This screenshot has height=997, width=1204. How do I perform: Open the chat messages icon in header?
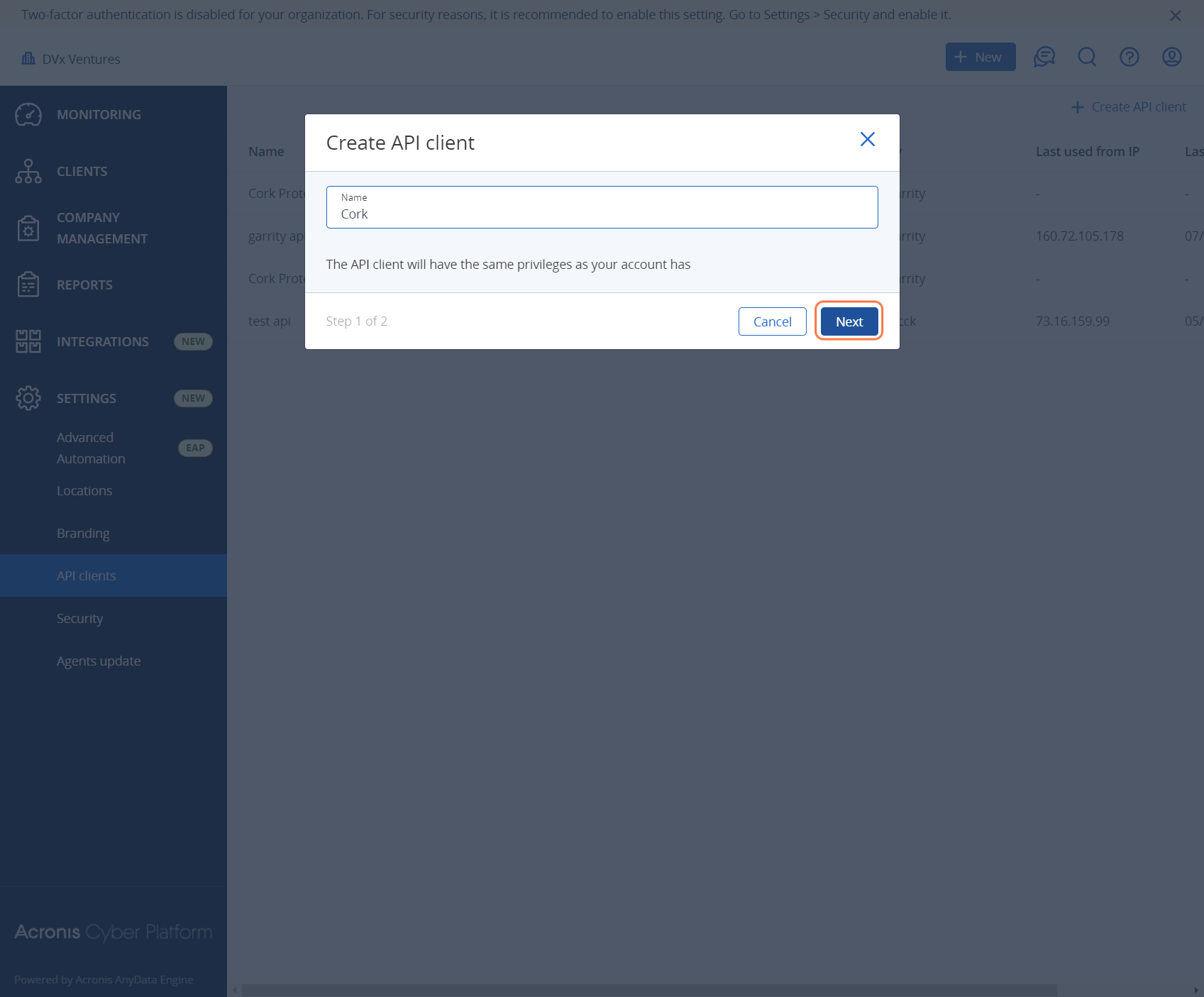pyautogui.click(x=1044, y=57)
